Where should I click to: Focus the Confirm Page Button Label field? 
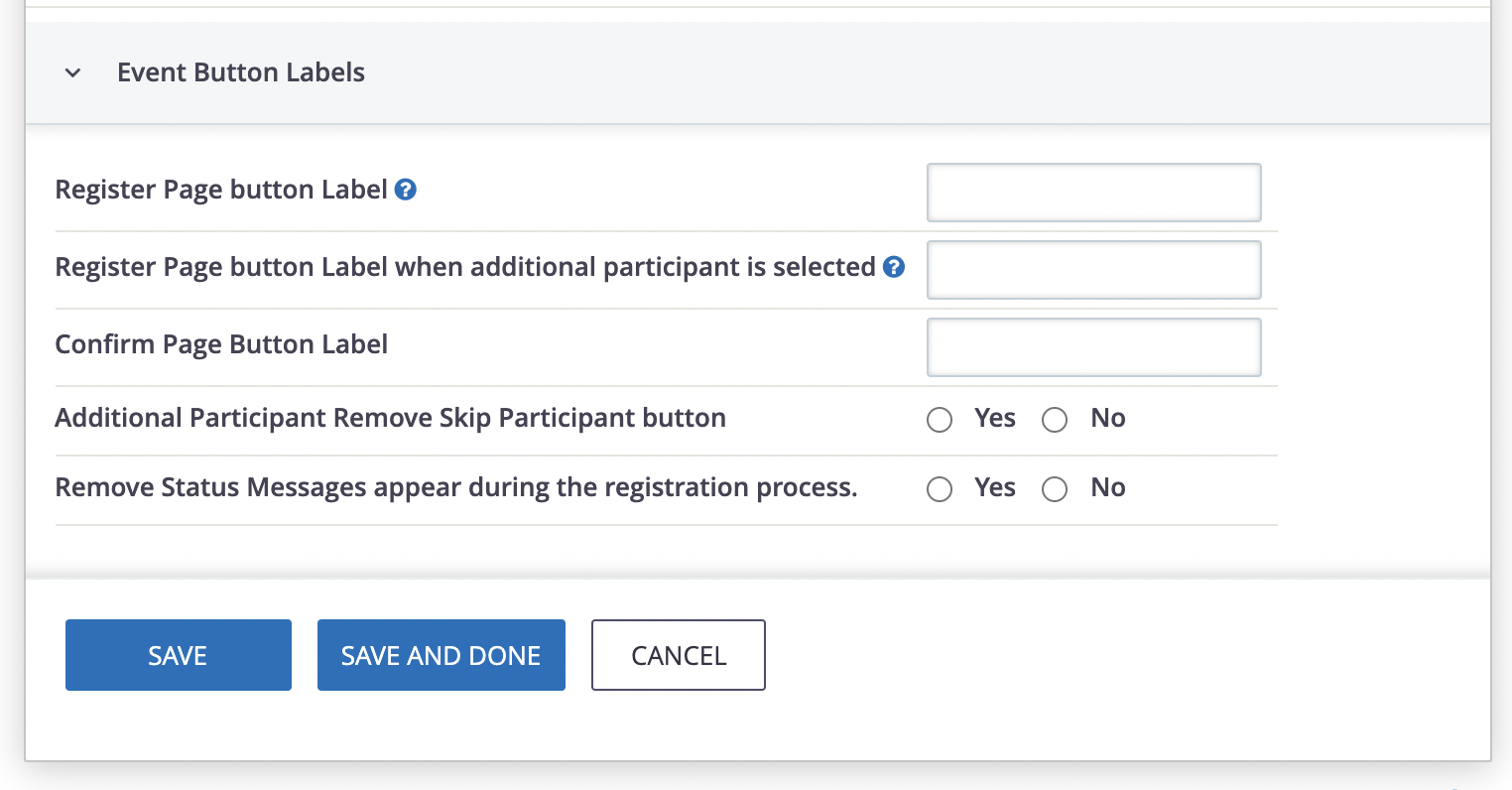1093,347
